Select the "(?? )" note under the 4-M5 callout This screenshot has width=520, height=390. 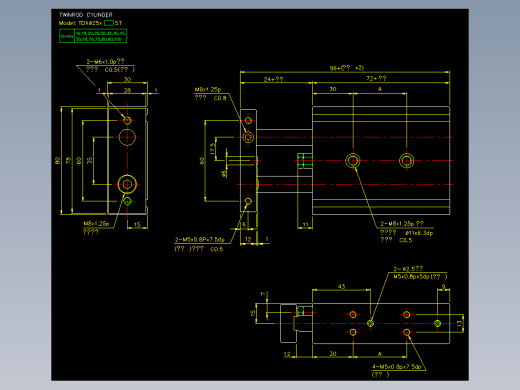tap(380, 375)
